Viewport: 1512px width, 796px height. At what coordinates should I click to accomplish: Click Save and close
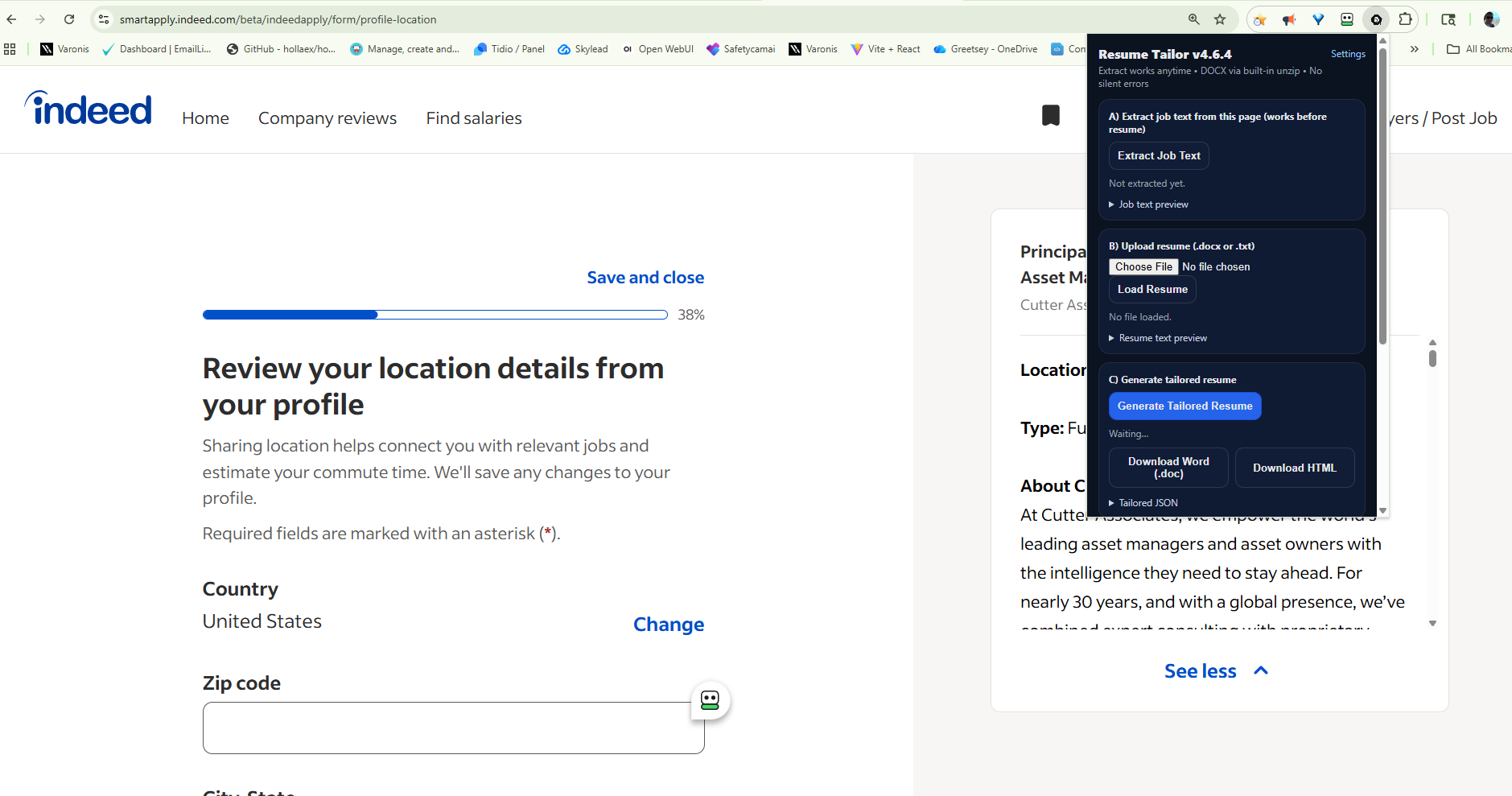645,278
